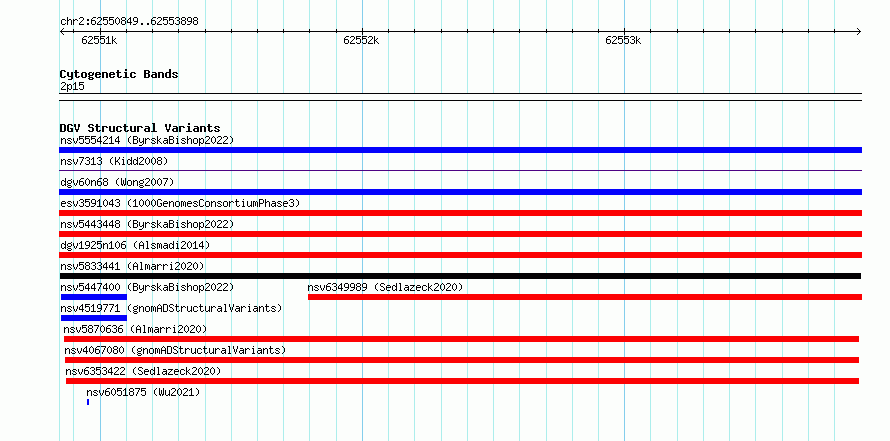This screenshot has height=441, width=890.
Task: Click nsv6353422 (Sedlazeck2020) label
Action: 143,371
